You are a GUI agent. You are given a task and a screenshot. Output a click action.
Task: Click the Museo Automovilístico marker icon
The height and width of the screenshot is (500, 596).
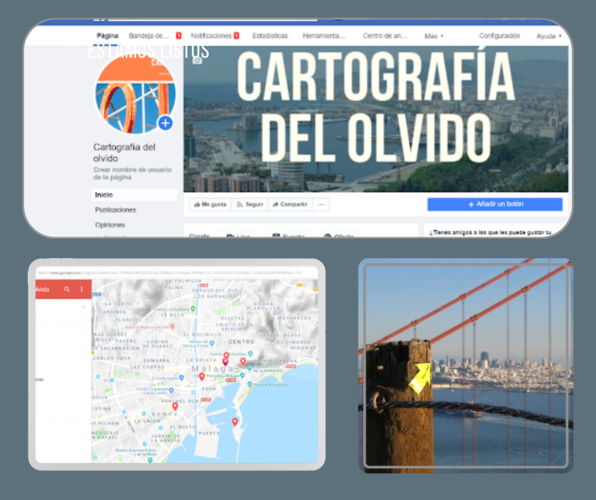(150, 460)
